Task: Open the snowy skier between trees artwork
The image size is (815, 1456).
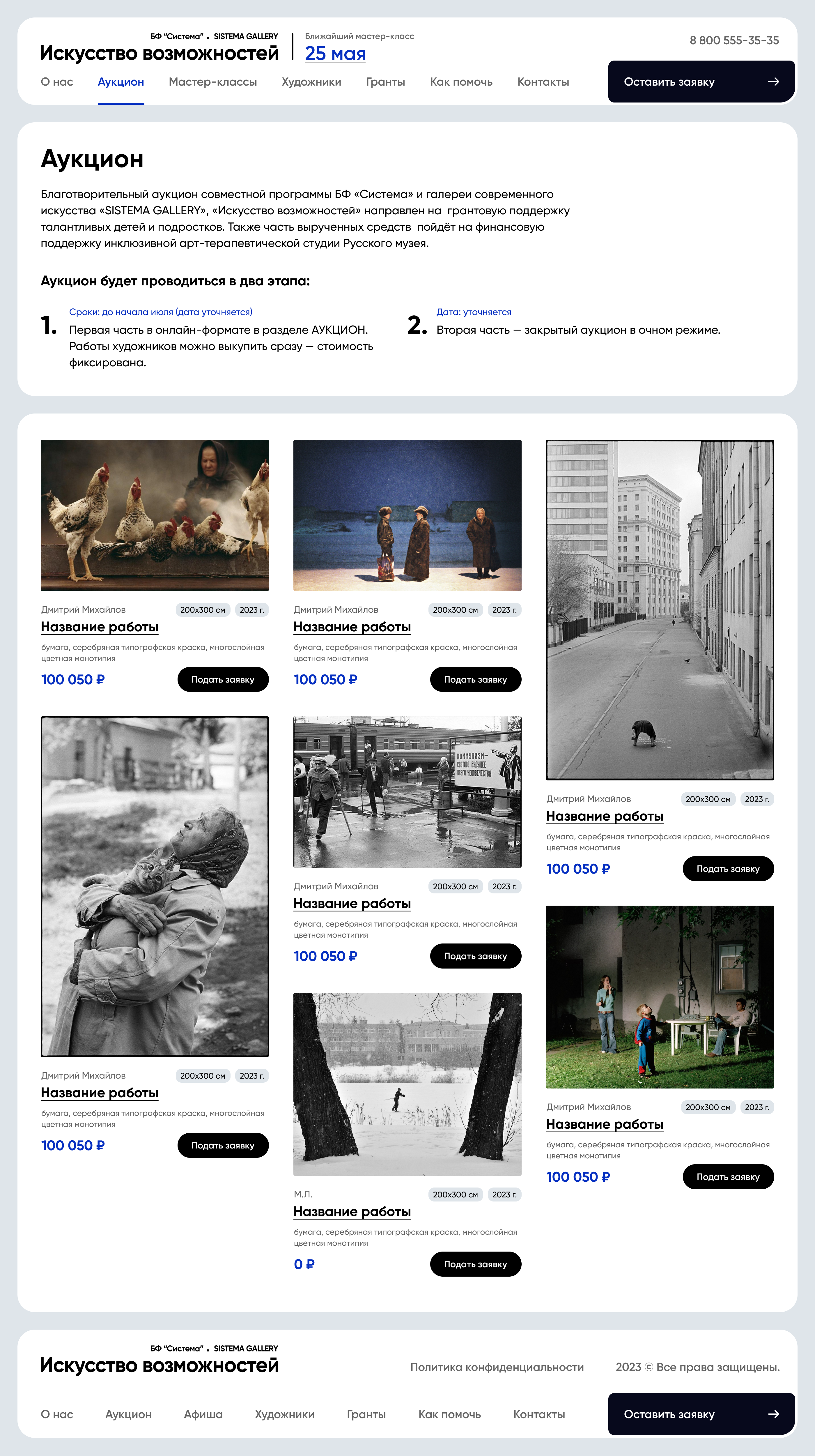Action: click(x=407, y=1084)
